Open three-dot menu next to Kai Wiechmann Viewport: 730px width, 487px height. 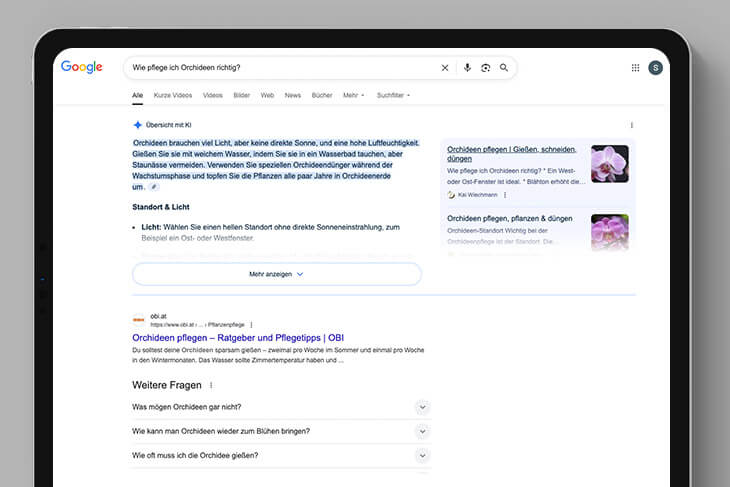pos(505,195)
